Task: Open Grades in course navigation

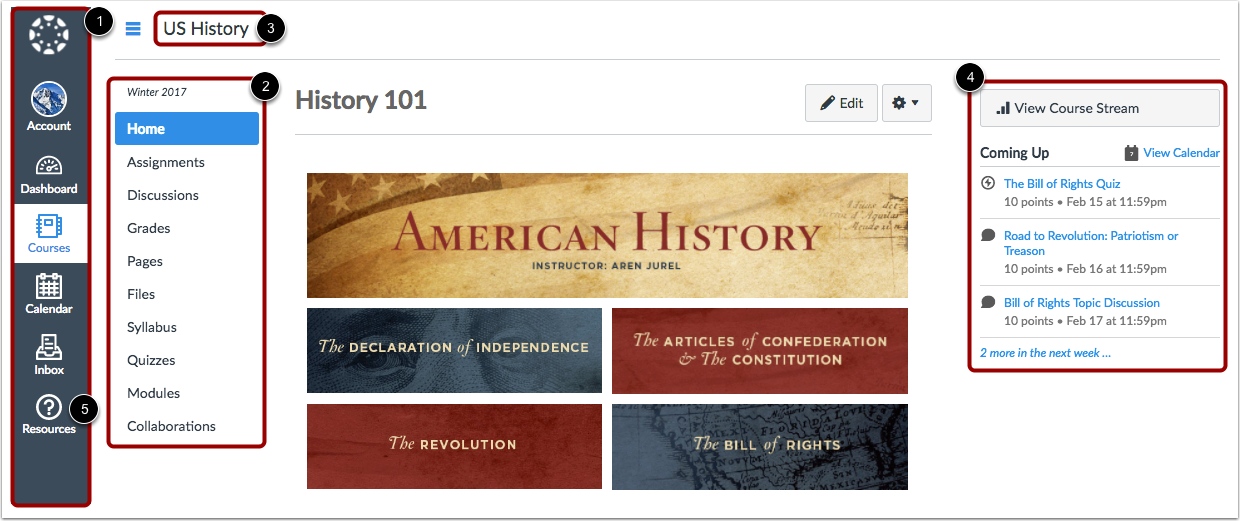Action: click(149, 228)
